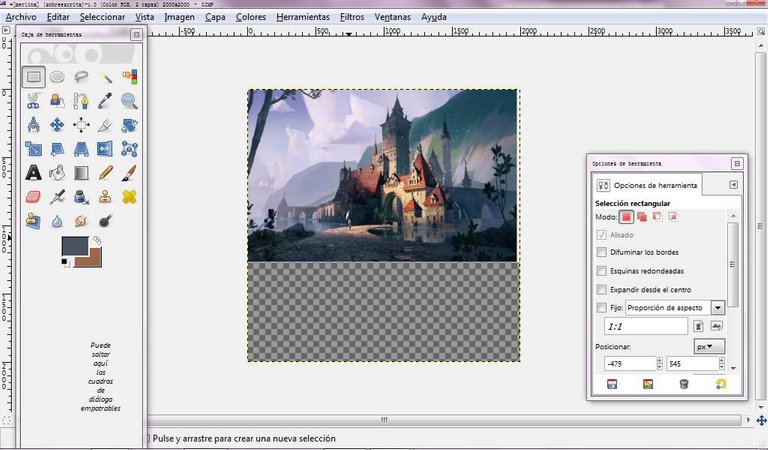The image size is (768, 450).
Task: Open the tool options tab configuration menu
Action: tap(733, 185)
